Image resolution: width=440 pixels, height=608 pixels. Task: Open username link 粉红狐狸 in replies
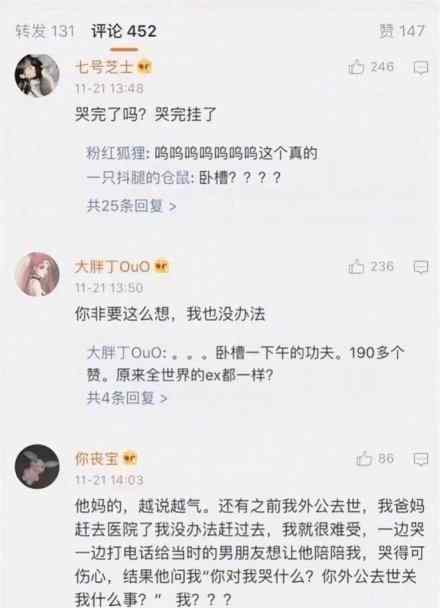tap(116, 153)
